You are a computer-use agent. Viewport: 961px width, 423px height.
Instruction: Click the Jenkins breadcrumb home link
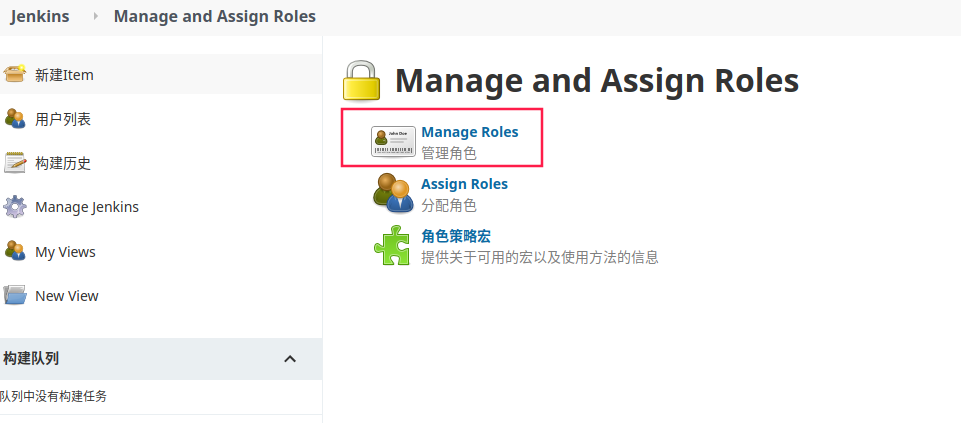pyautogui.click(x=40, y=16)
